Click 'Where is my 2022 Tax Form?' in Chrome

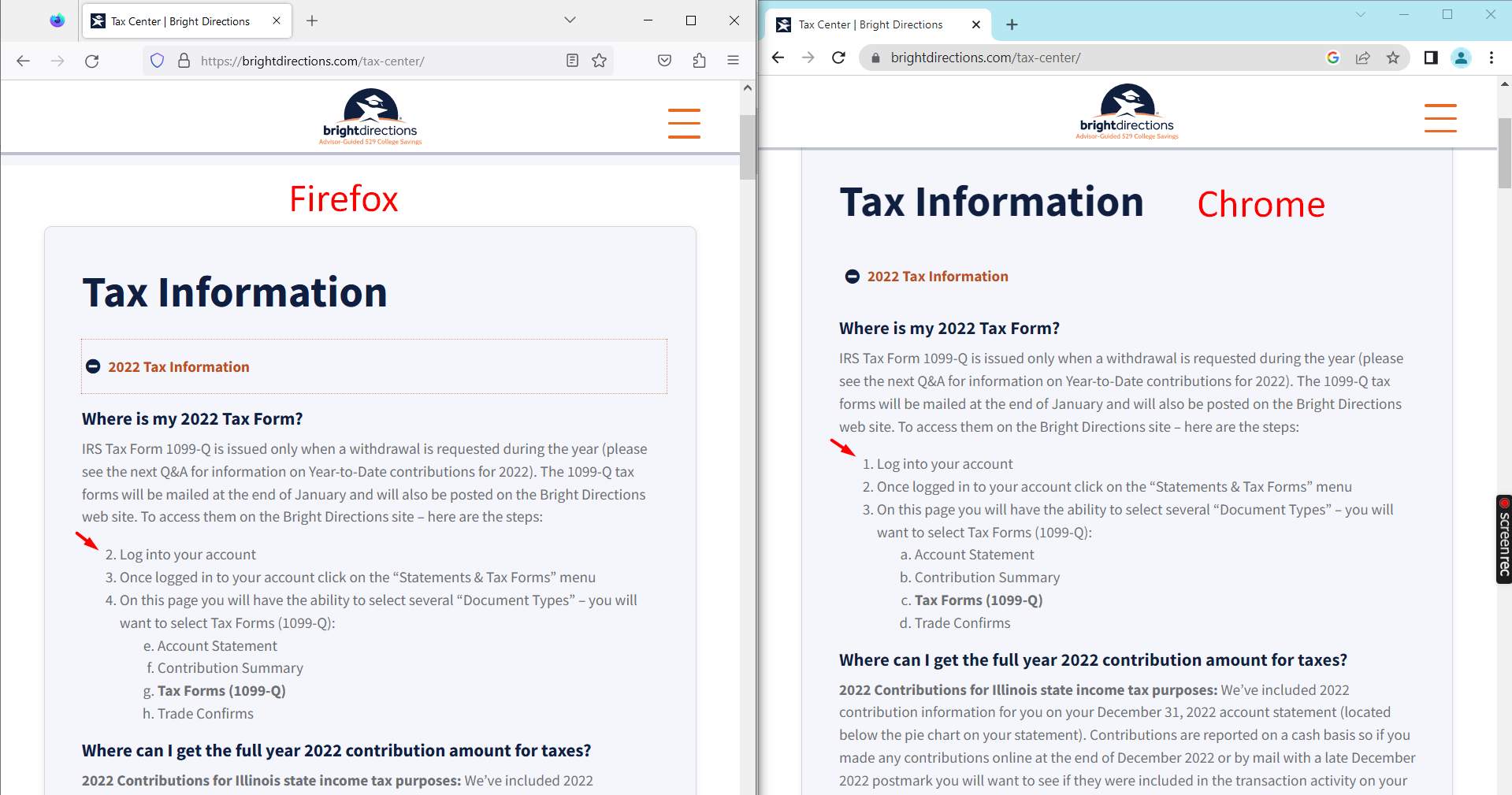949,329
